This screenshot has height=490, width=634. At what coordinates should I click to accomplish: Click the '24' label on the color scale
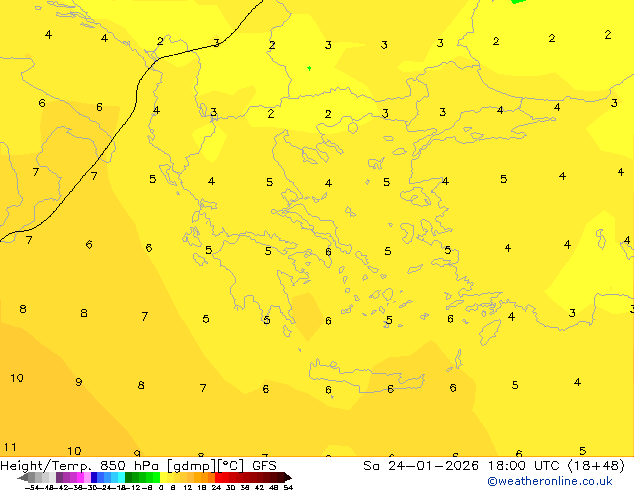point(216,487)
